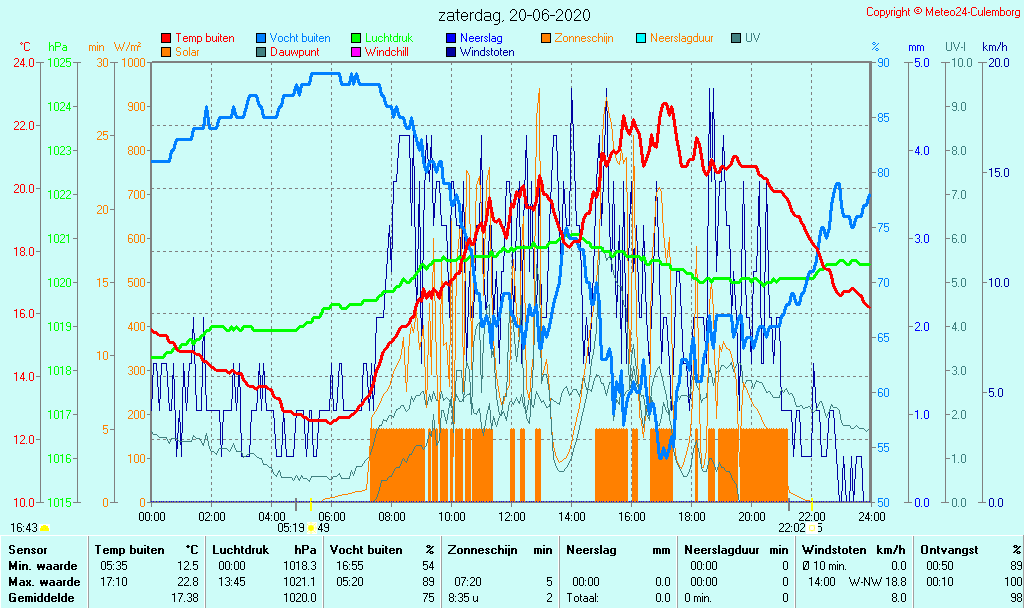The image size is (1026, 608).
Task: Click the orange Solar legend square
Action: click(166, 52)
